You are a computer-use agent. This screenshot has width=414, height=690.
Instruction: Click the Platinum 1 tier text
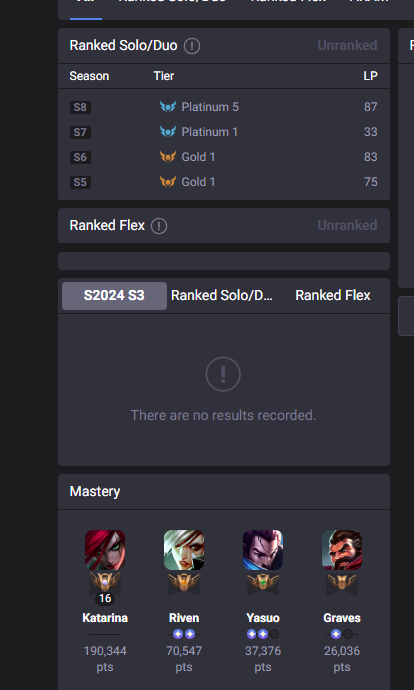[x=209, y=132]
